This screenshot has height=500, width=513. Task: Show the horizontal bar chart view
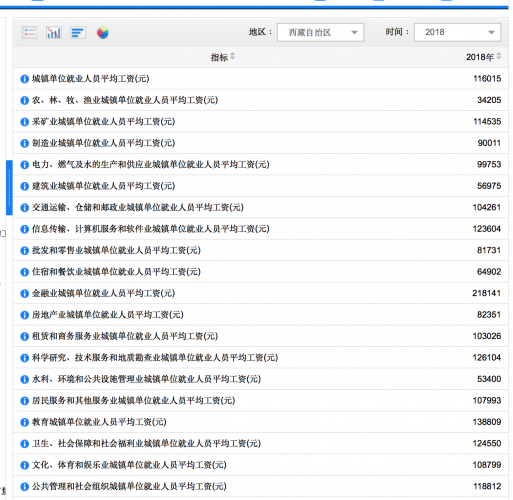78,32
